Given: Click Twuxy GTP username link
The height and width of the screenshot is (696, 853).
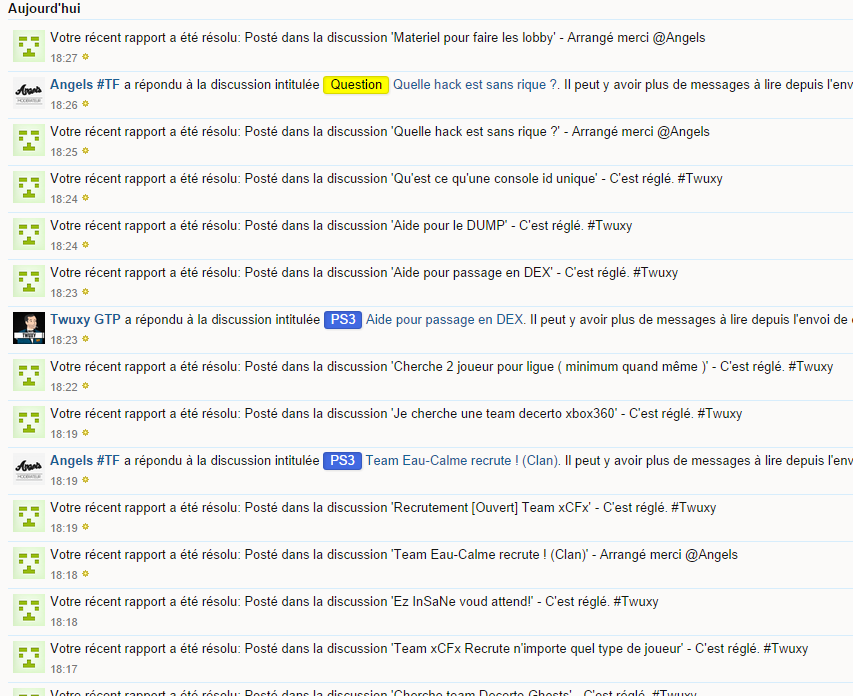Looking at the screenshot, I should point(85,319).
